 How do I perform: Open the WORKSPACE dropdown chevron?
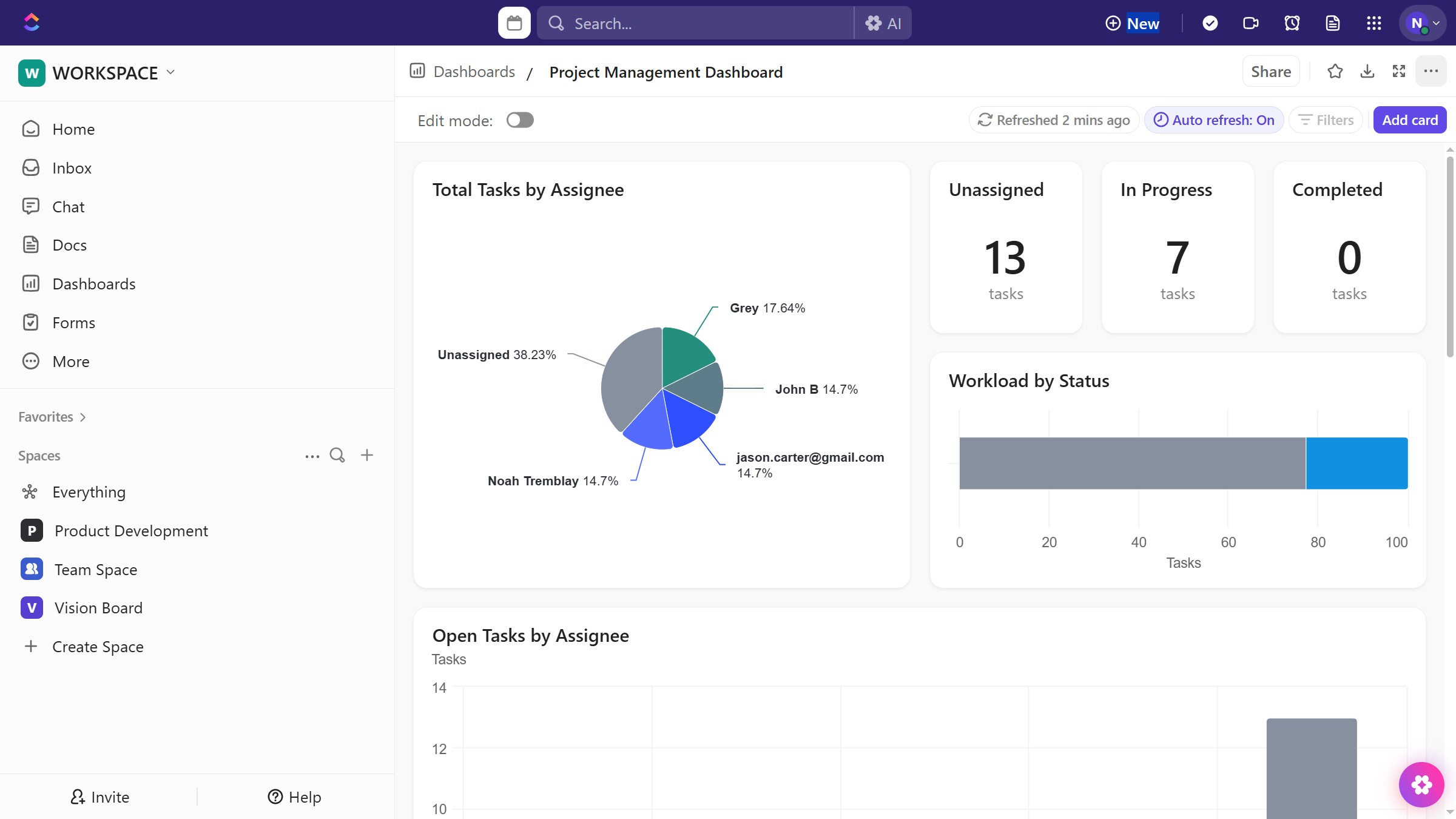pos(170,72)
